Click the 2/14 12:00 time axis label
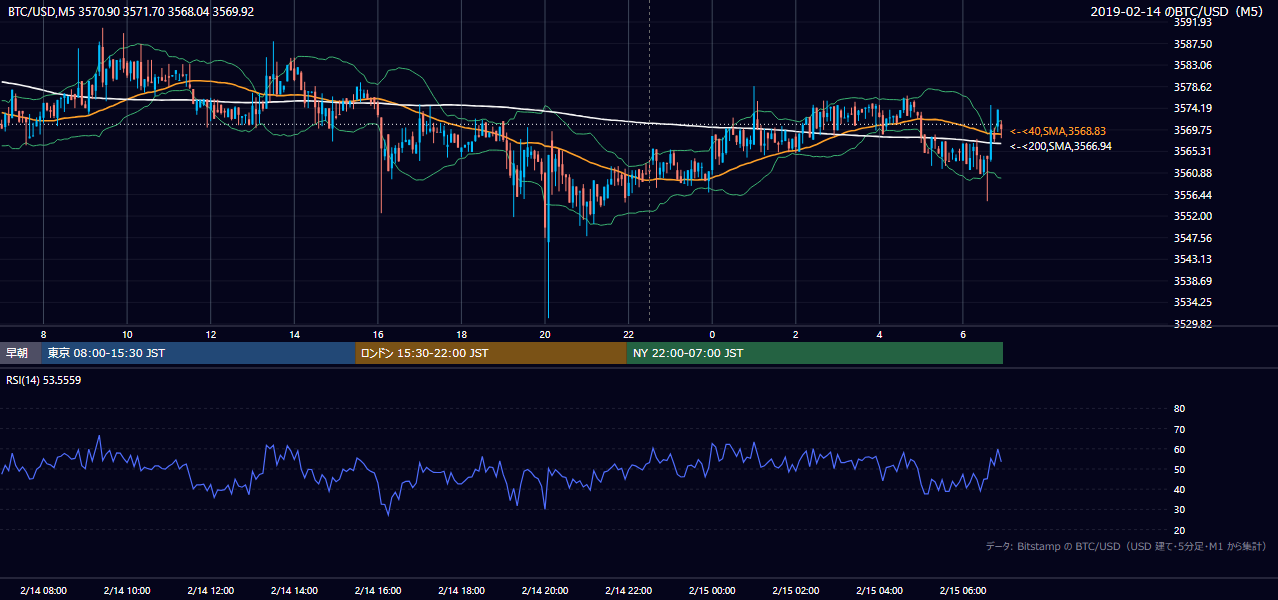This screenshot has height=600, width=1278. click(x=210, y=591)
